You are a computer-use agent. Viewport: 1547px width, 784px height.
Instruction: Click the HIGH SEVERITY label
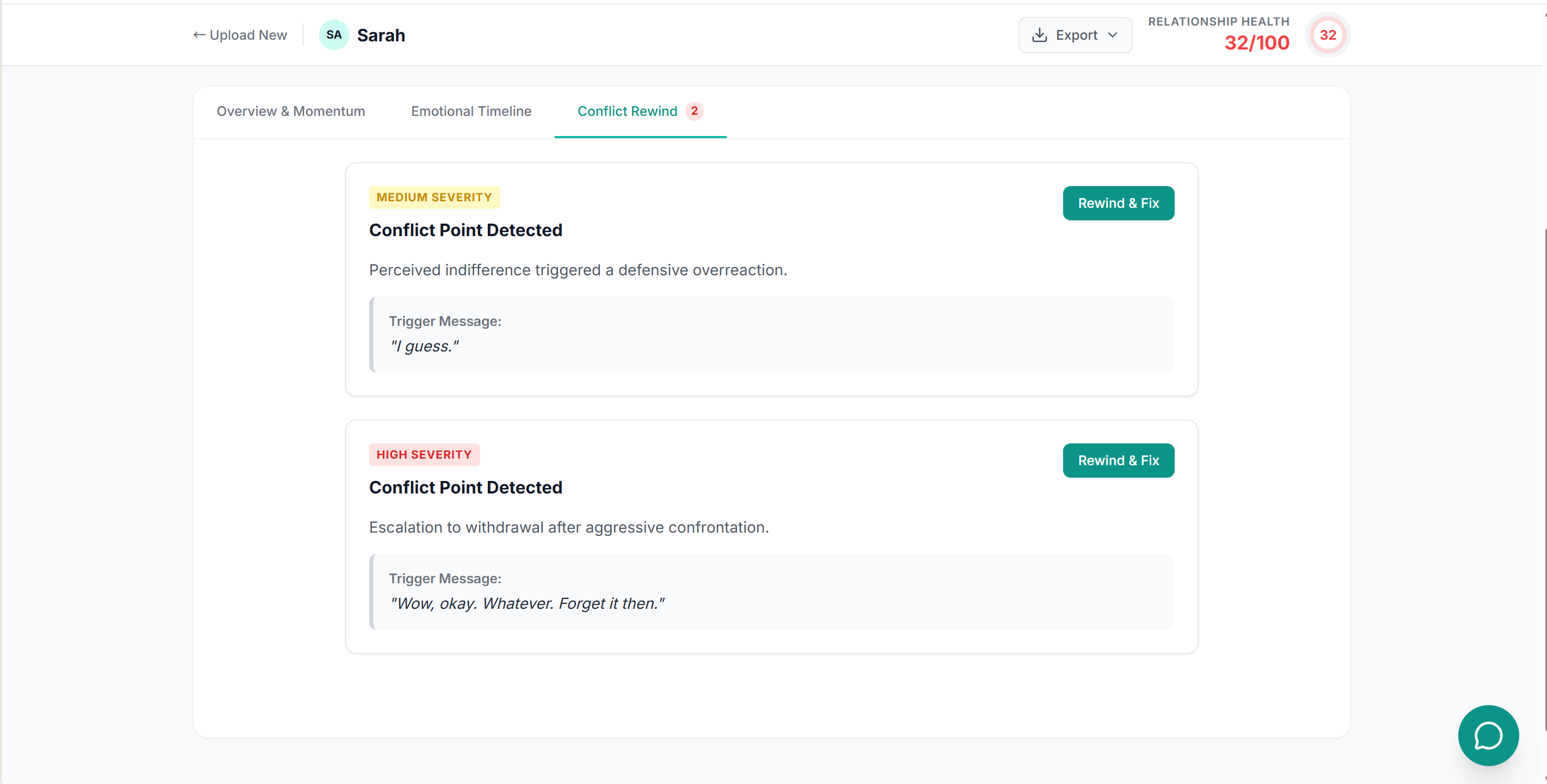click(x=424, y=454)
